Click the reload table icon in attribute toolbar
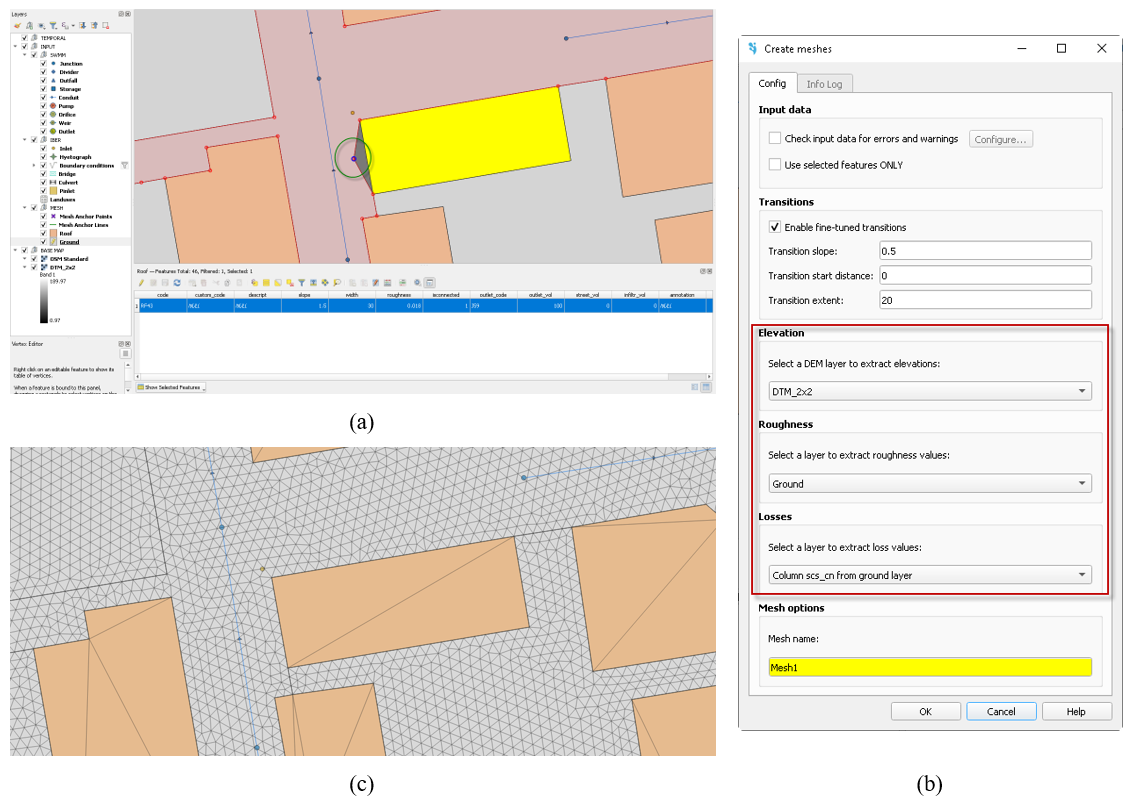 [177, 283]
